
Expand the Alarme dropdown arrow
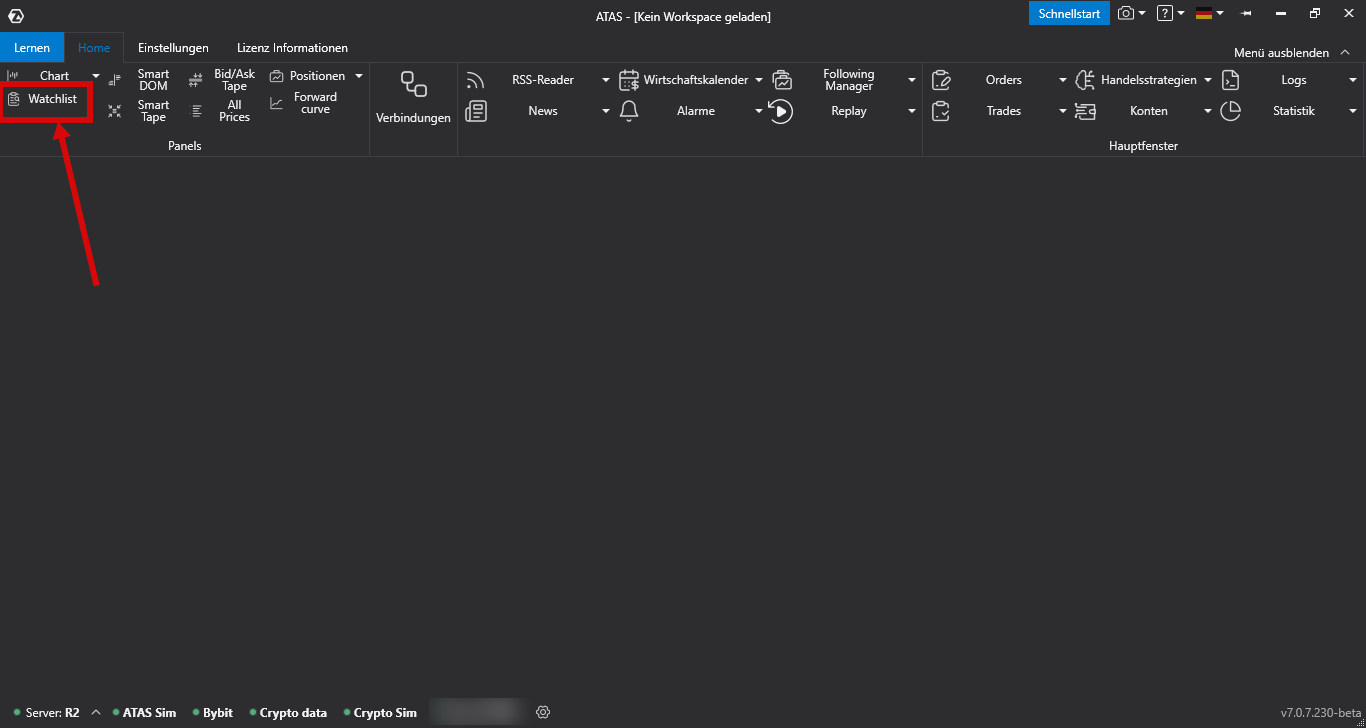click(x=759, y=111)
